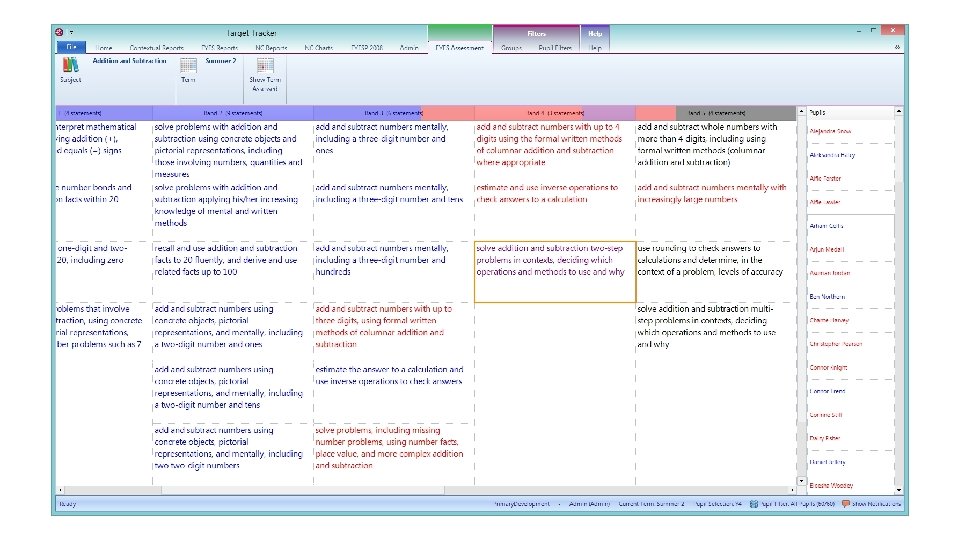This screenshot has height=540, width=960.
Task: Click the Current Term Summer 2 status text
Action: (651, 504)
